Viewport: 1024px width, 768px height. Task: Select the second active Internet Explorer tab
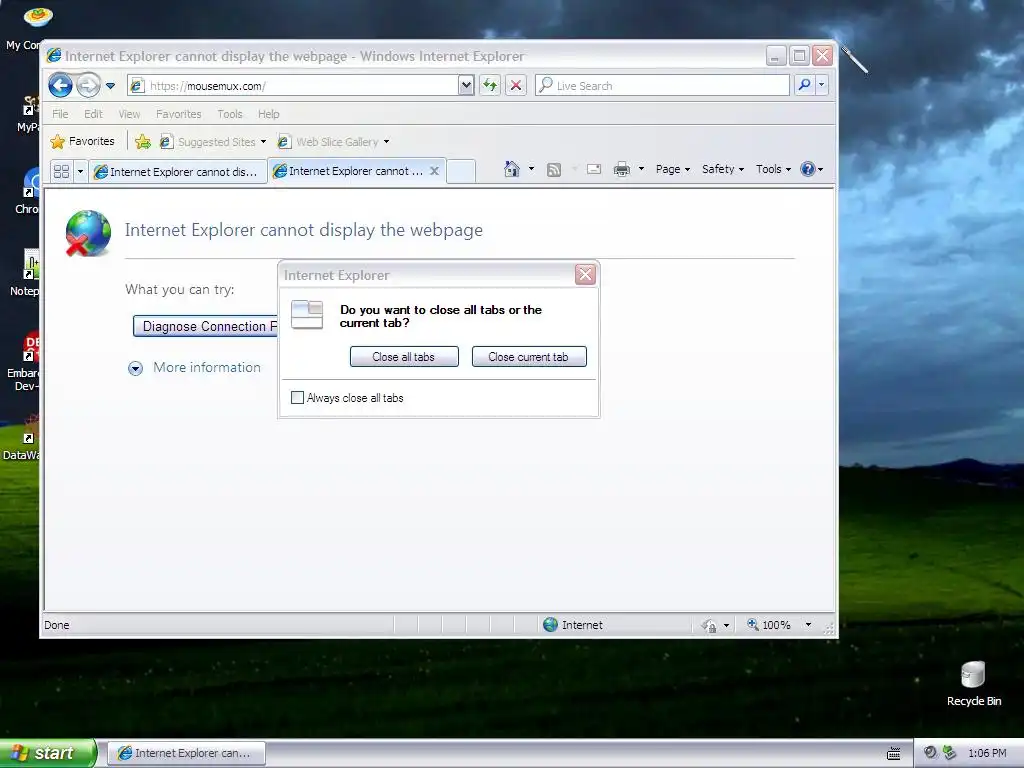click(x=349, y=171)
